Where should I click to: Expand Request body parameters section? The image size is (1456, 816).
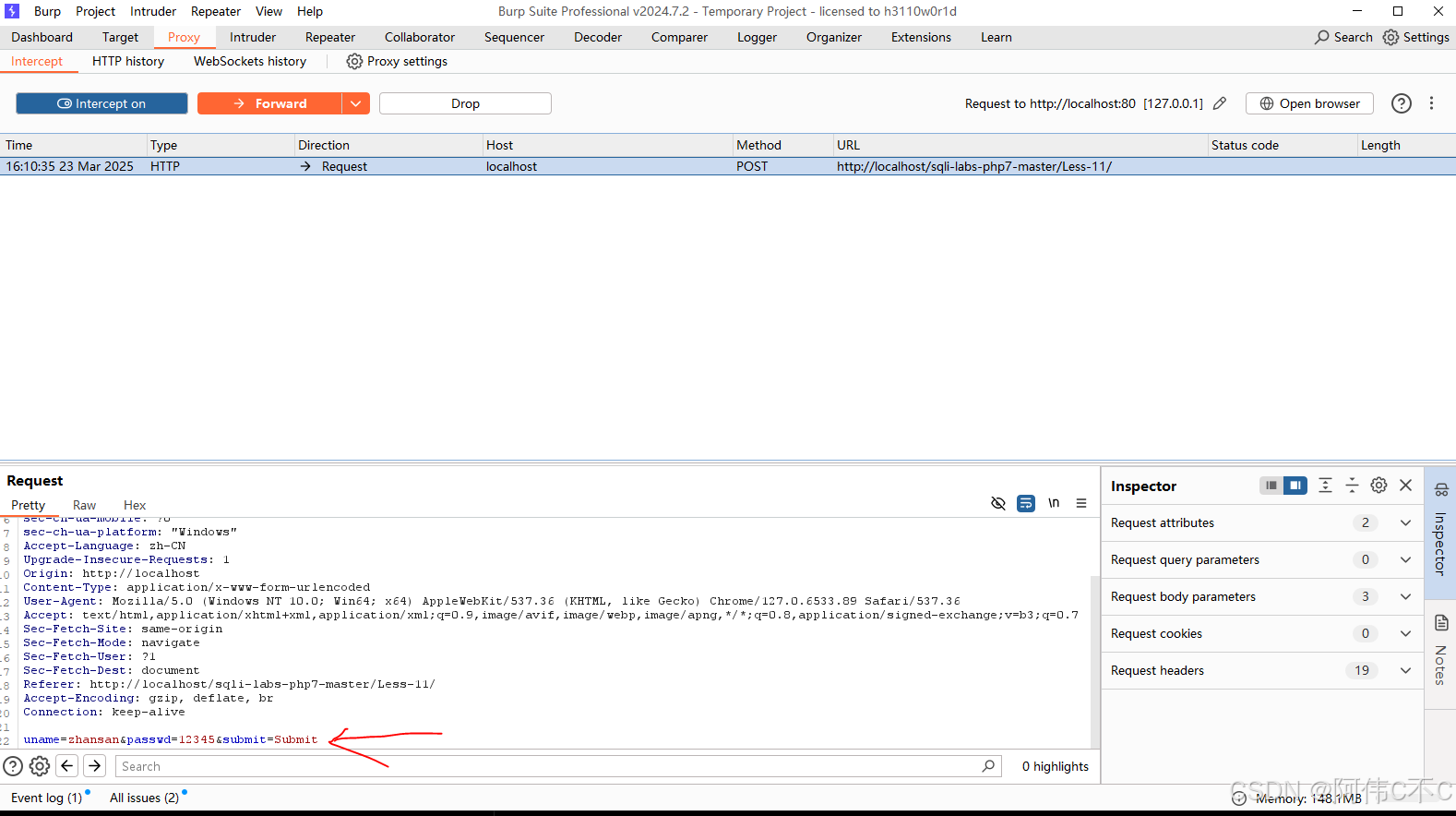pos(1405,596)
